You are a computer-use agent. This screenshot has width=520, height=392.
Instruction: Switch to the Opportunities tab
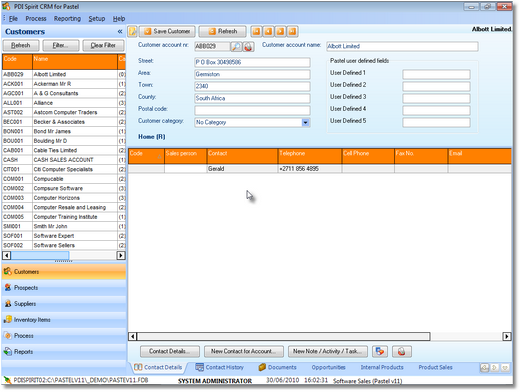(x=328, y=367)
